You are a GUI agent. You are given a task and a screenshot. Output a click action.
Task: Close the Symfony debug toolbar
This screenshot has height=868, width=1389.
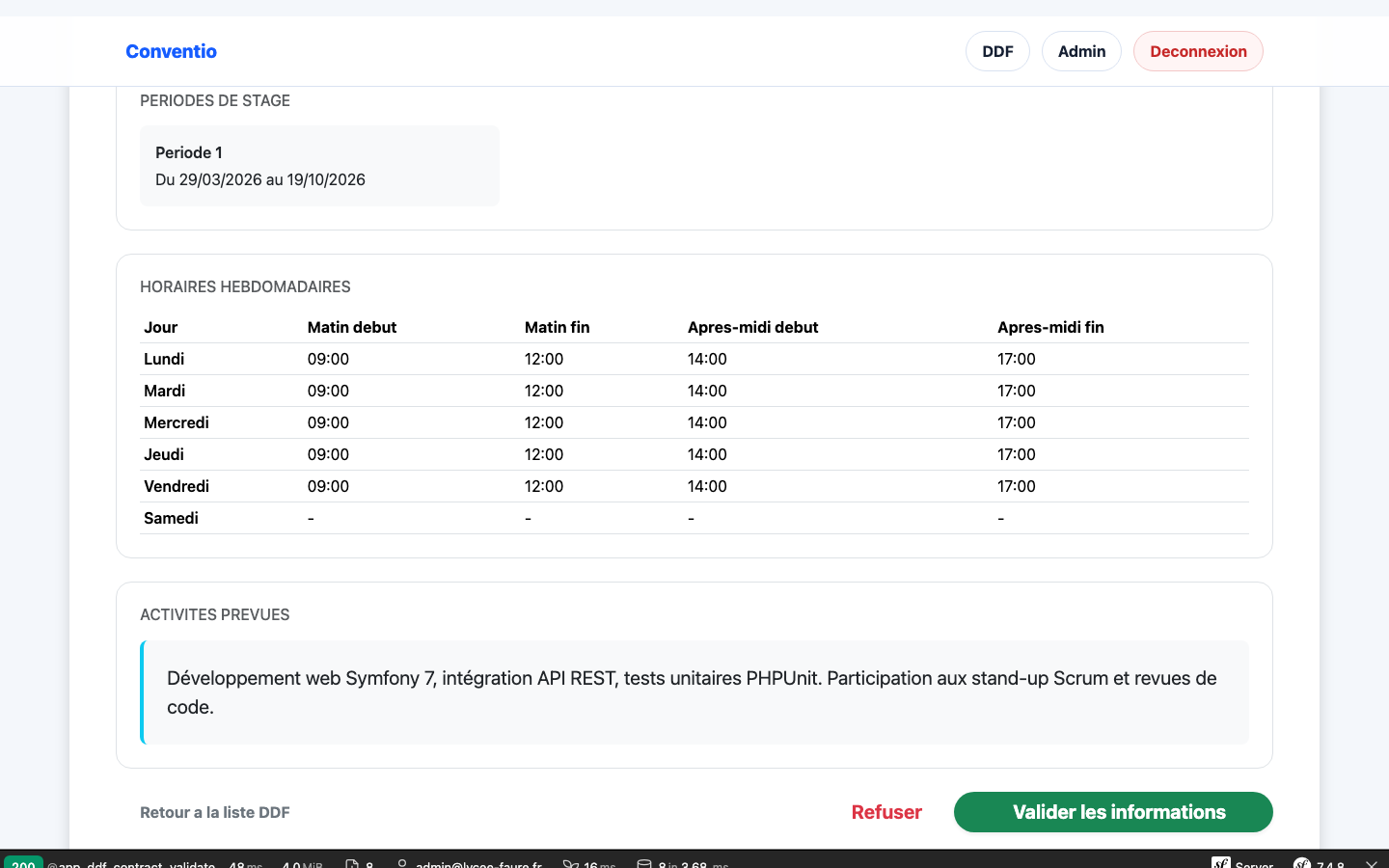coord(1372,863)
